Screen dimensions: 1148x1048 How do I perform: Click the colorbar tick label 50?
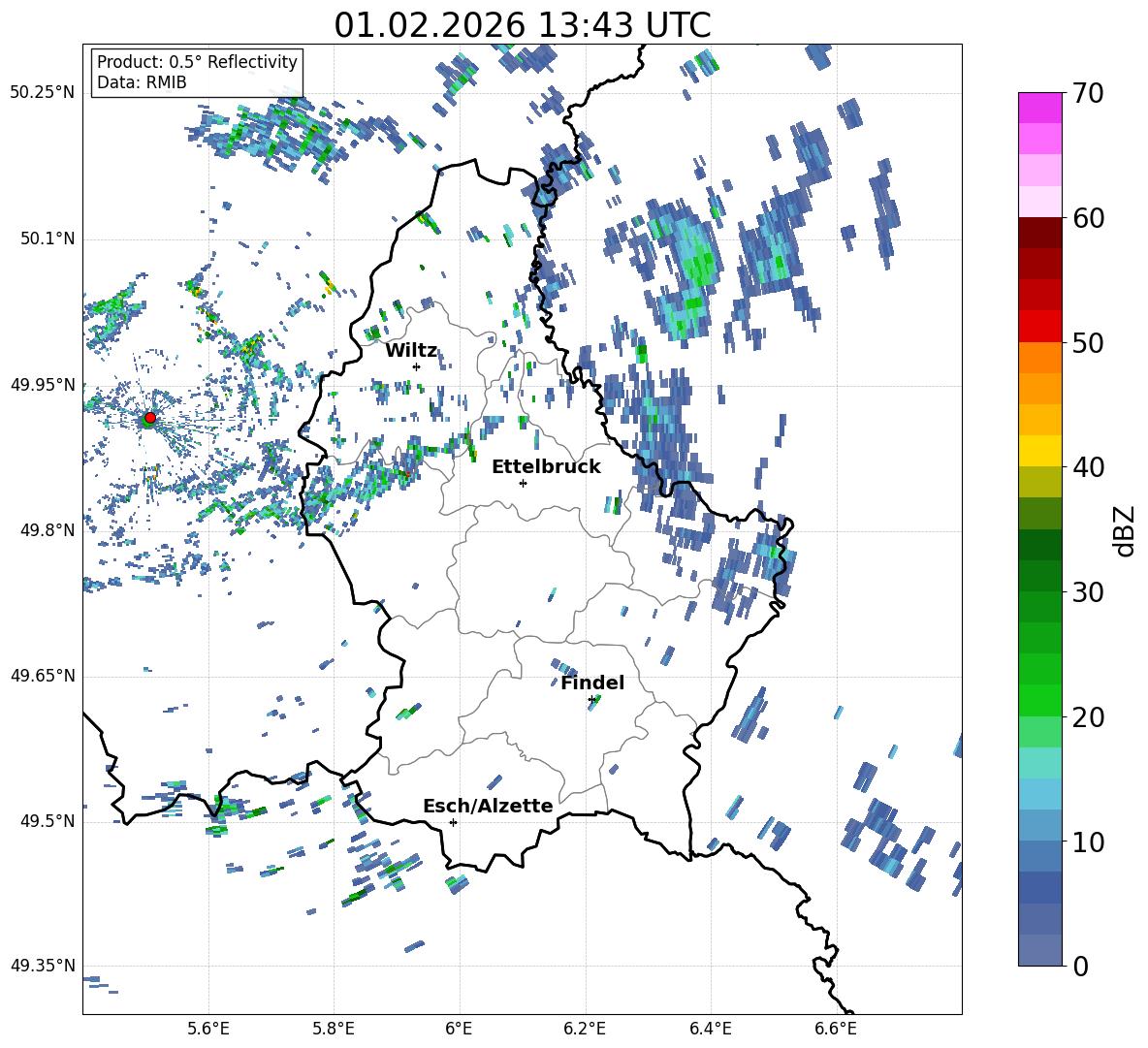[1088, 343]
